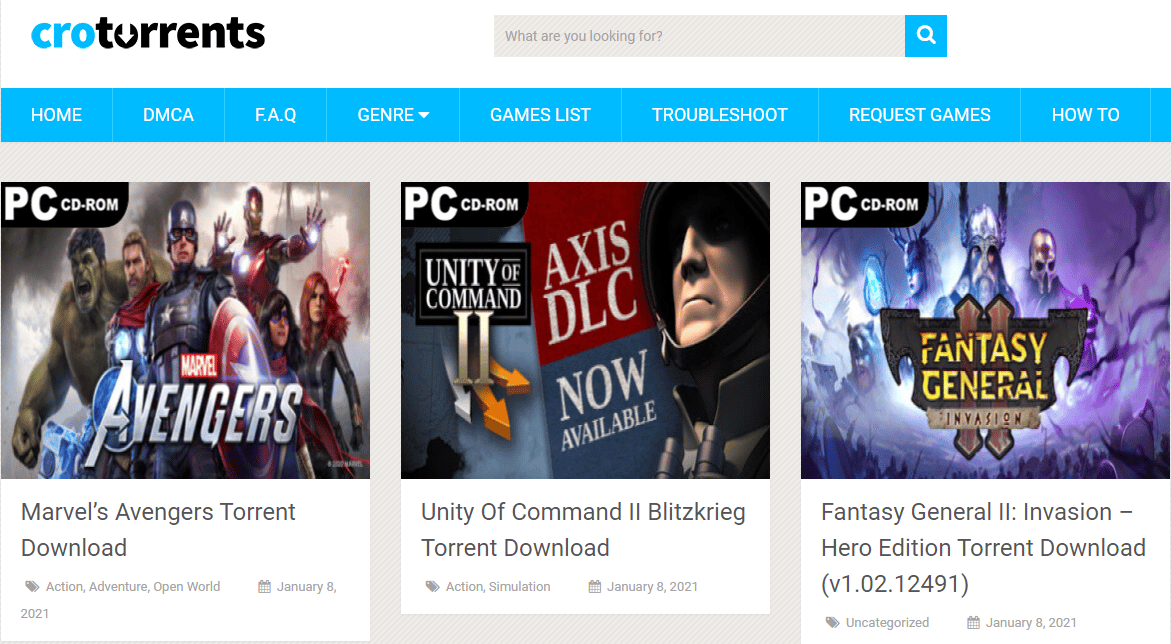
Task: Click the tag icon beside Action, Adventure
Action: pyautogui.click(x=33, y=587)
